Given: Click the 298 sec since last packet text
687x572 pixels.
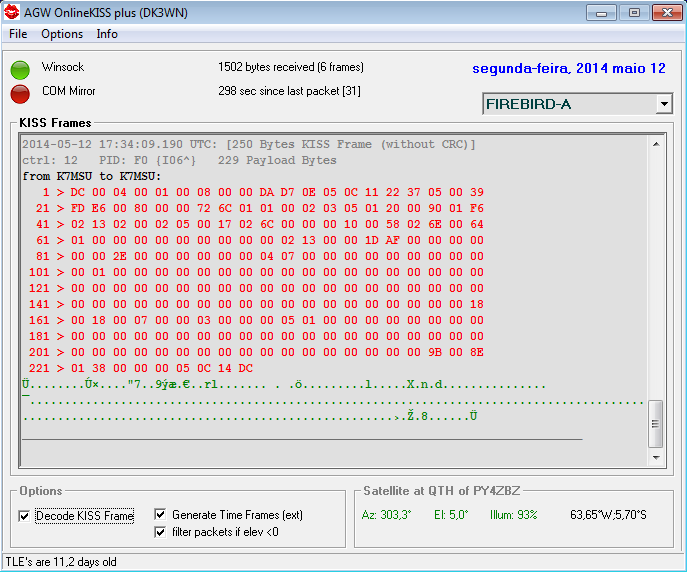Looking at the screenshot, I should pos(289,91).
